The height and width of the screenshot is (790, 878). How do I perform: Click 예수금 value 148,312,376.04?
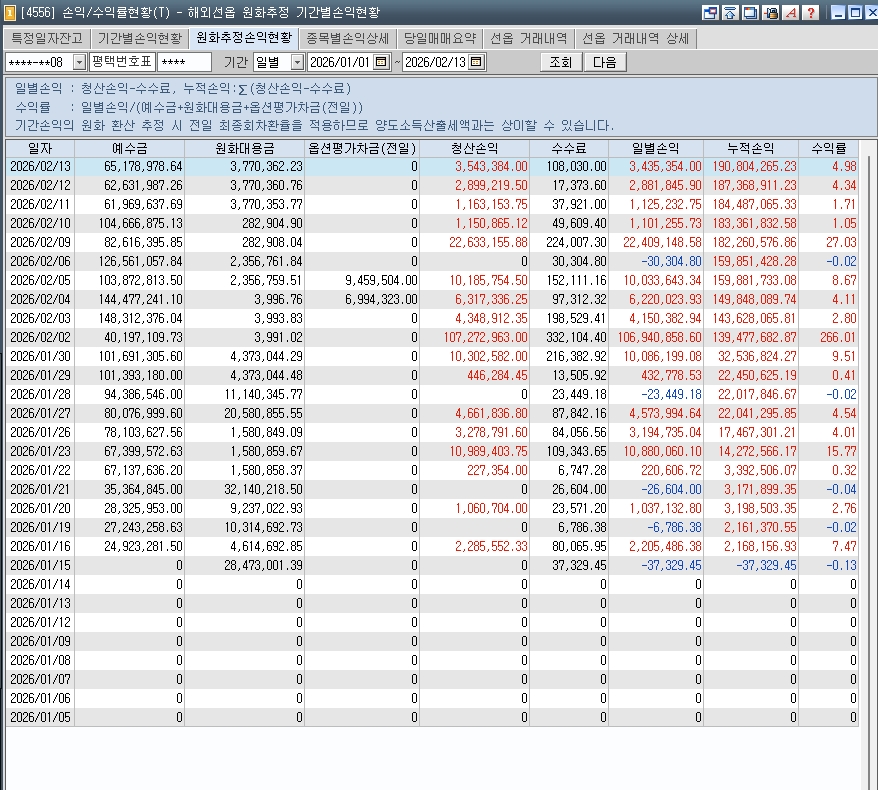tap(141, 319)
